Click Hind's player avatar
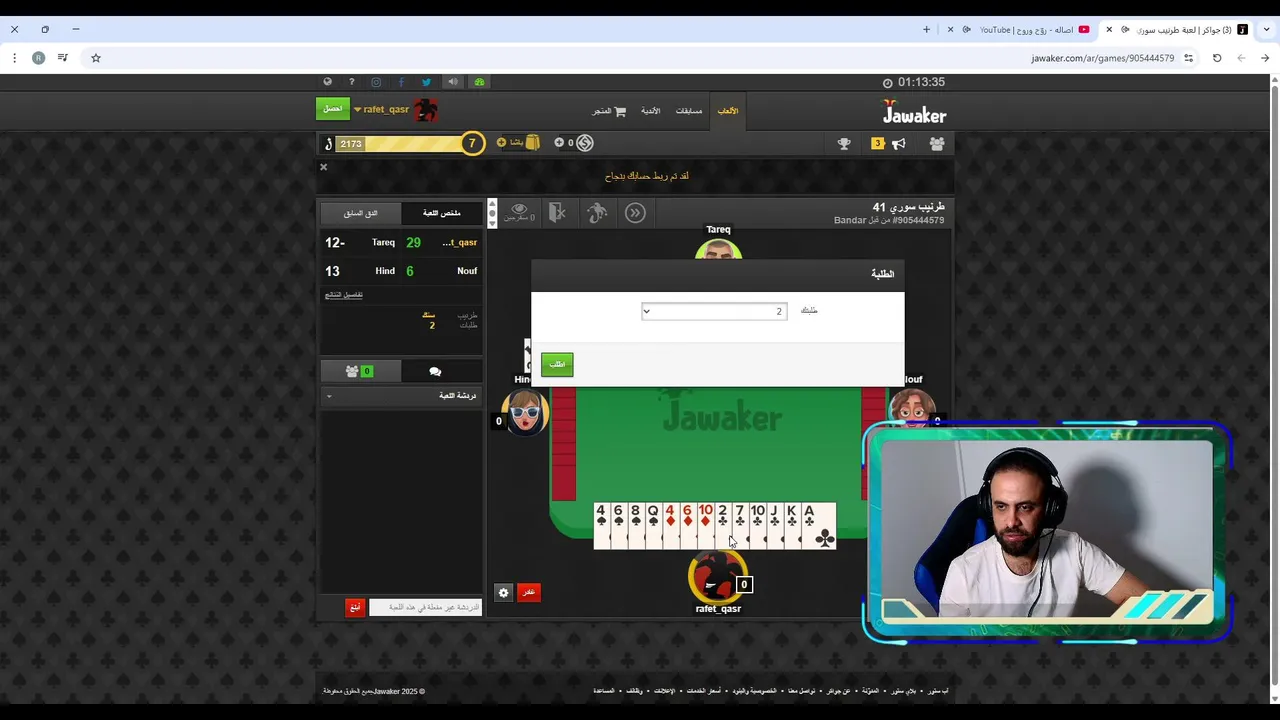The image size is (1280, 720). (524, 411)
